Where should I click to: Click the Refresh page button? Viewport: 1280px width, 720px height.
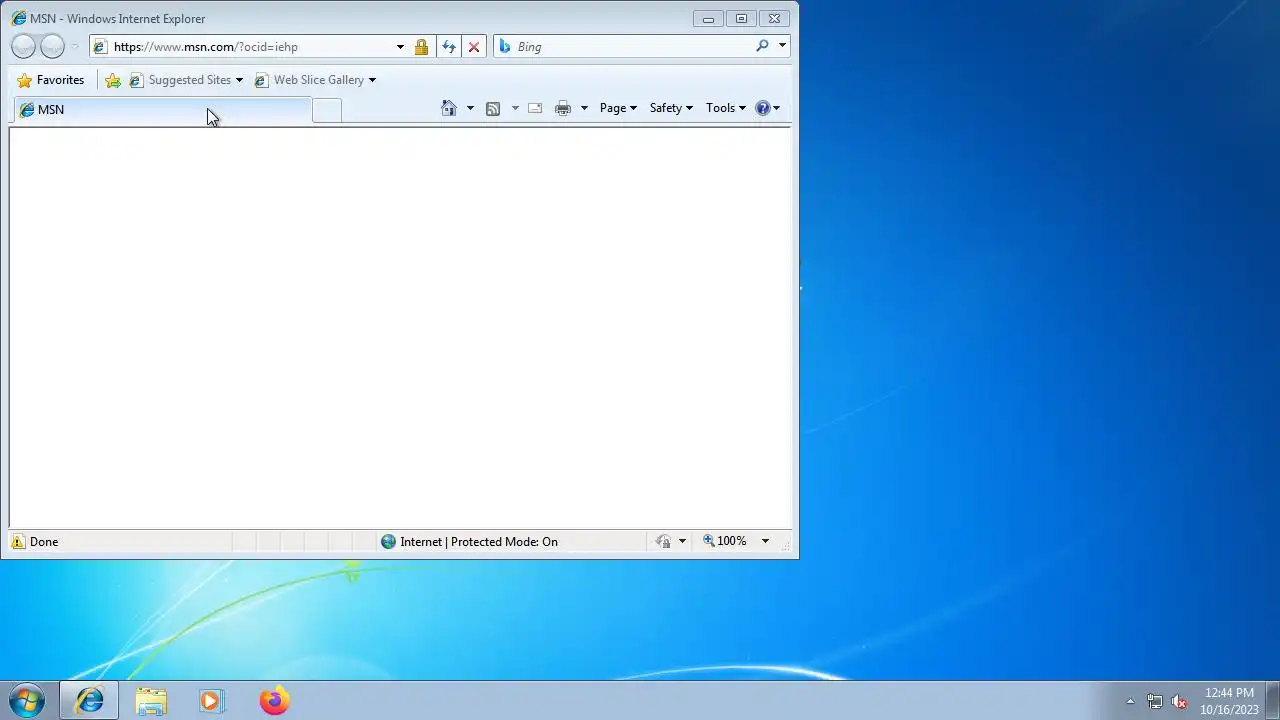point(449,47)
